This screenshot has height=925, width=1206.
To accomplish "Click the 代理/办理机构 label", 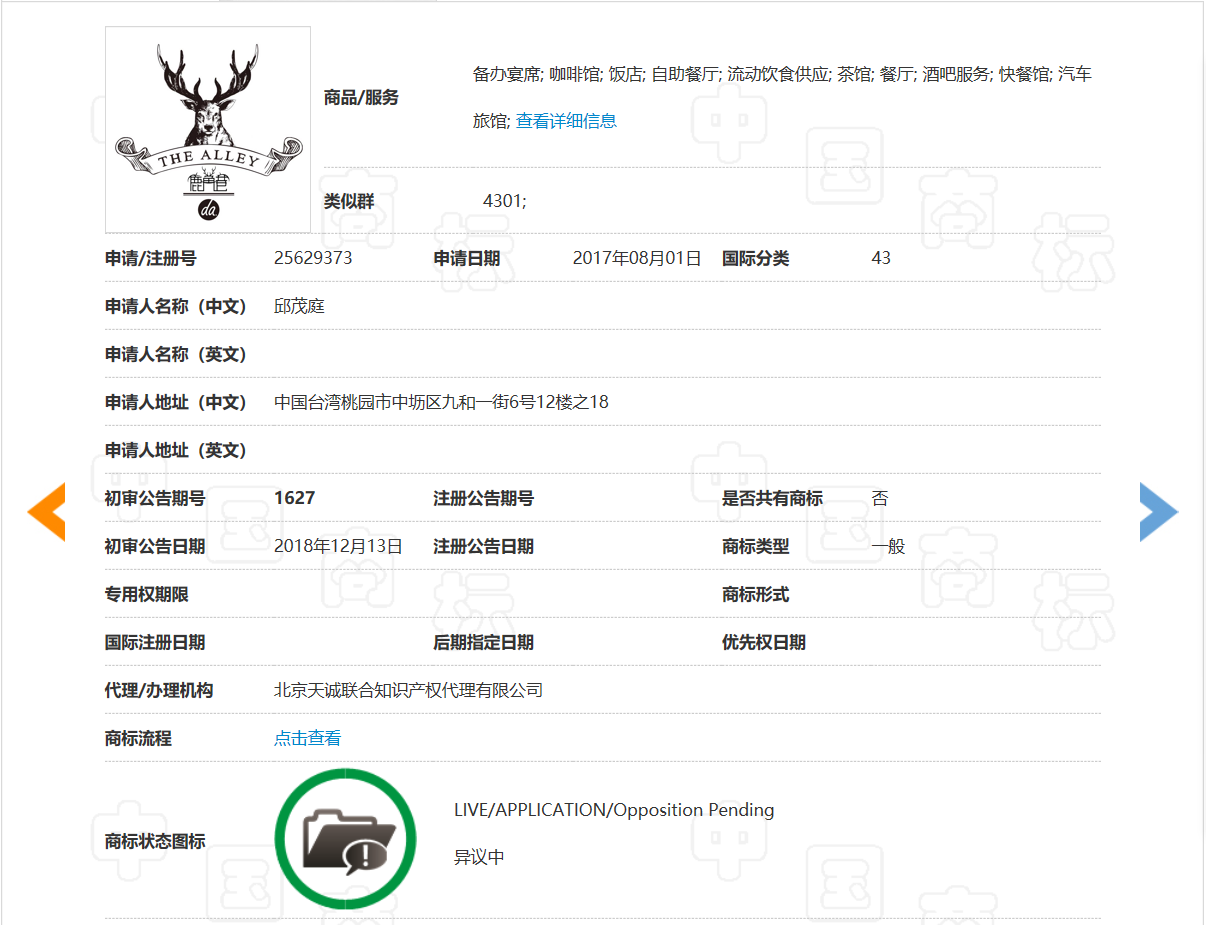I will click(x=159, y=690).
